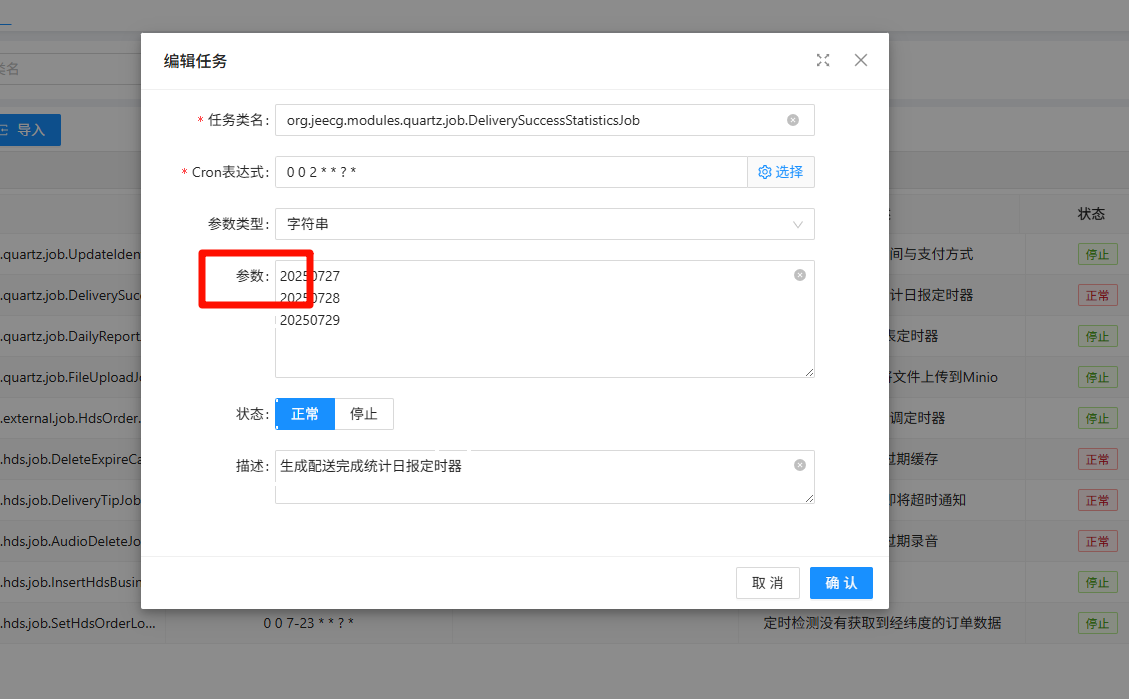
Task: Click the 文件上传到Minio description in the background table
Action: 943,377
